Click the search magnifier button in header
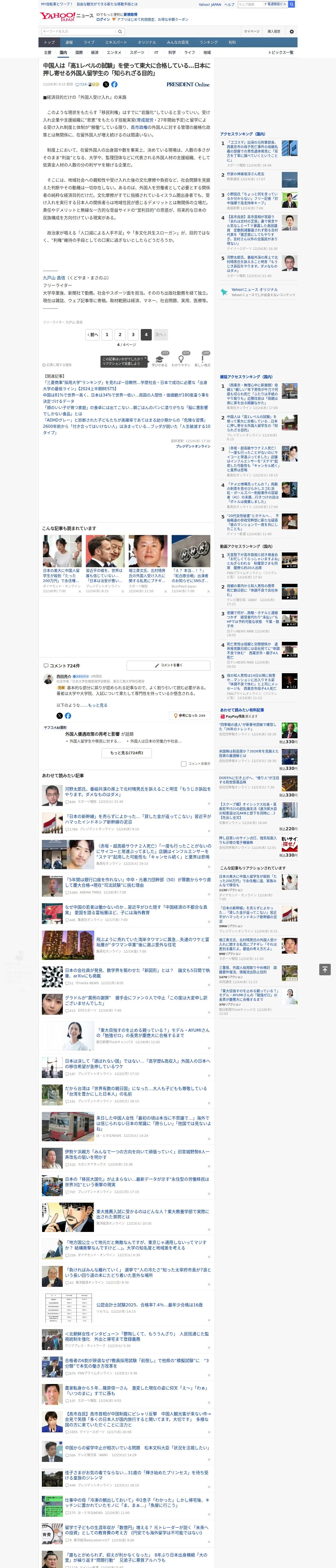 (120, 32)
